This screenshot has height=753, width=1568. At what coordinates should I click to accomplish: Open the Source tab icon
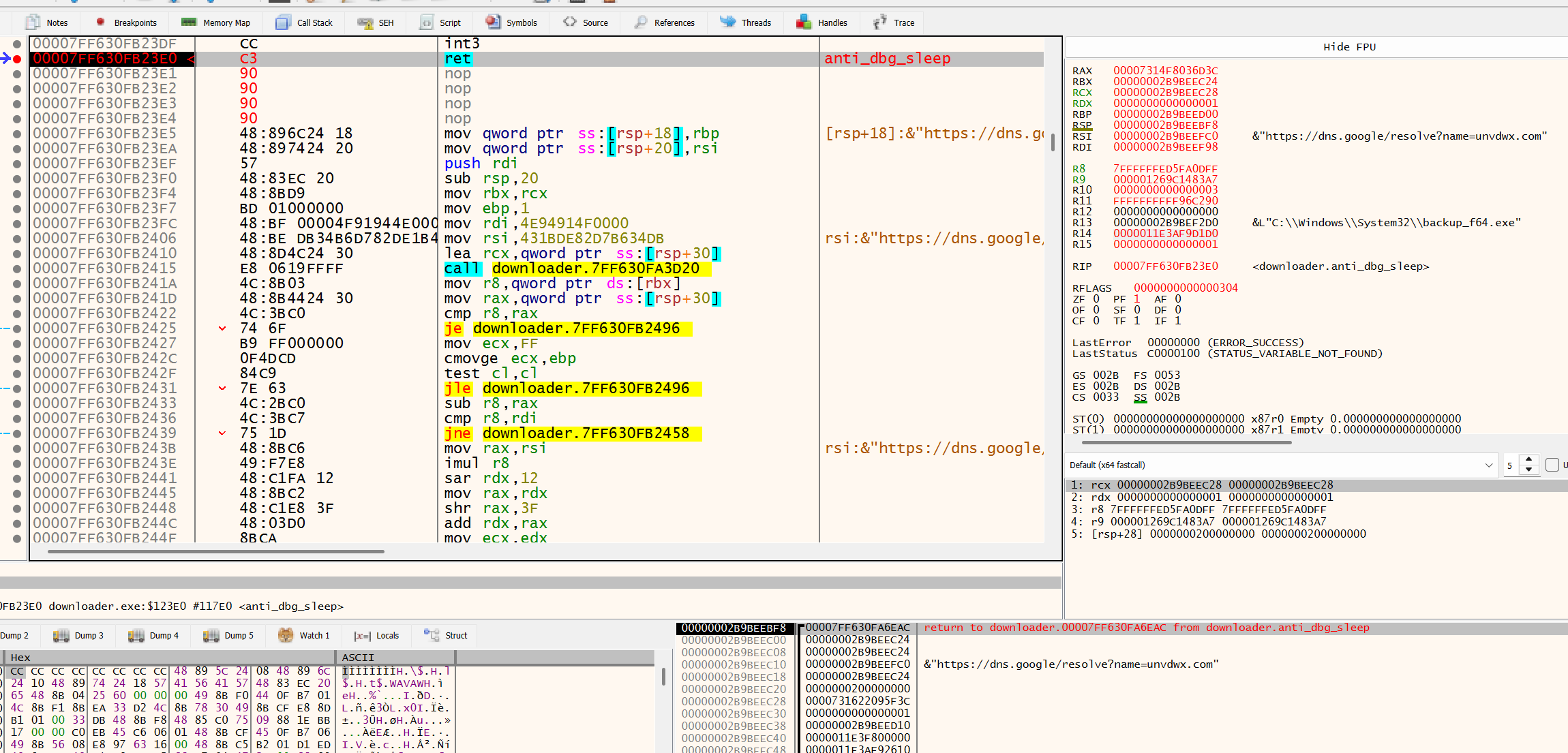tap(570, 22)
